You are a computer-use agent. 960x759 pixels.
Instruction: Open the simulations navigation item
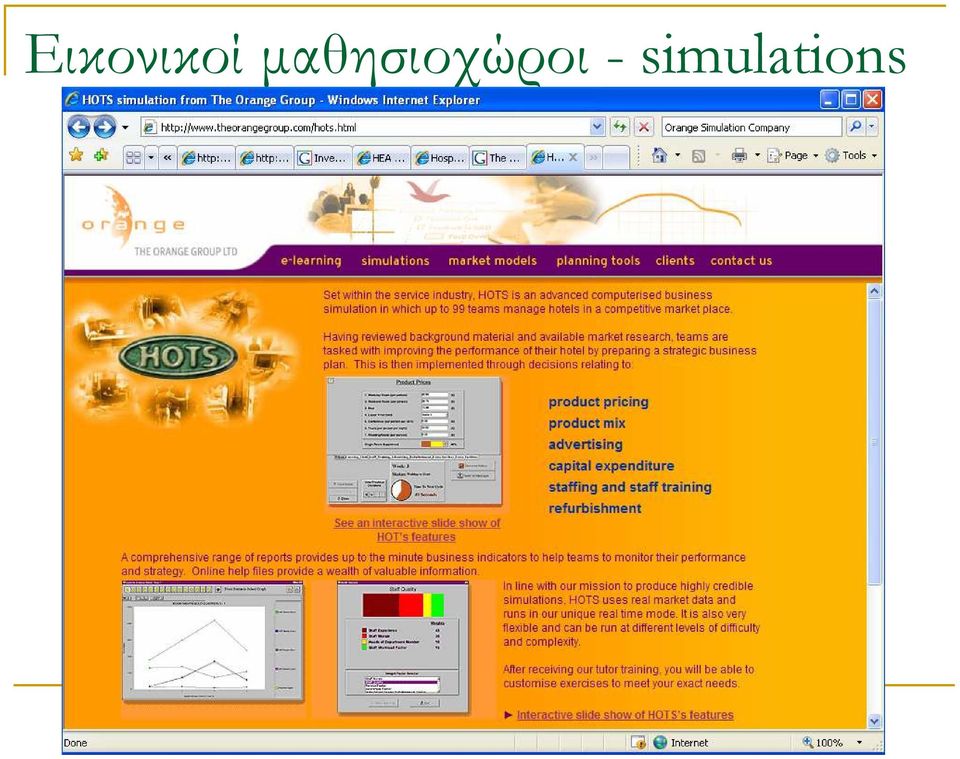coord(395,261)
